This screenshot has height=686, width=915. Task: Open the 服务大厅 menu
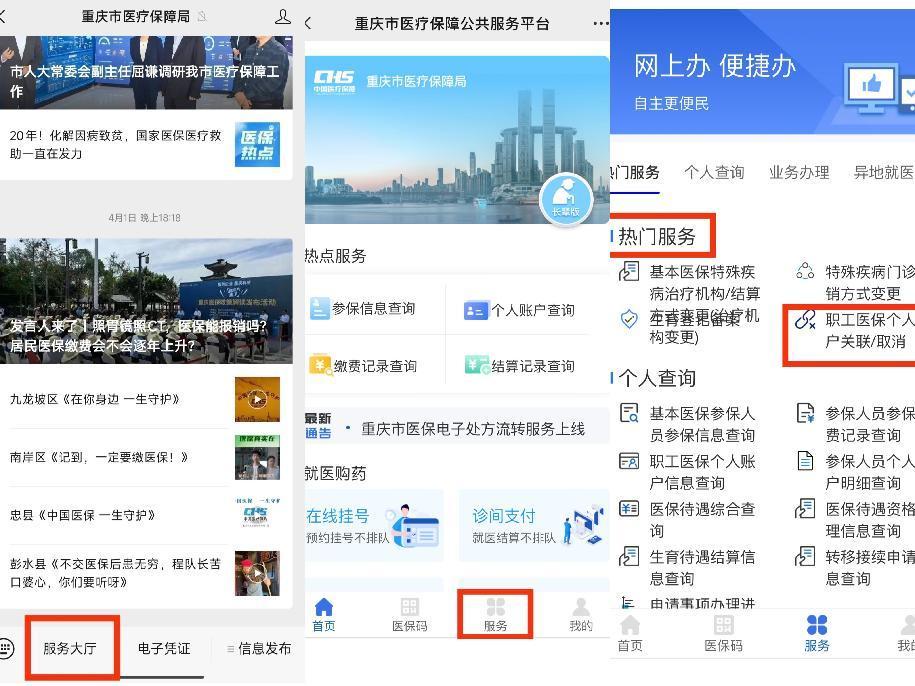coord(70,648)
